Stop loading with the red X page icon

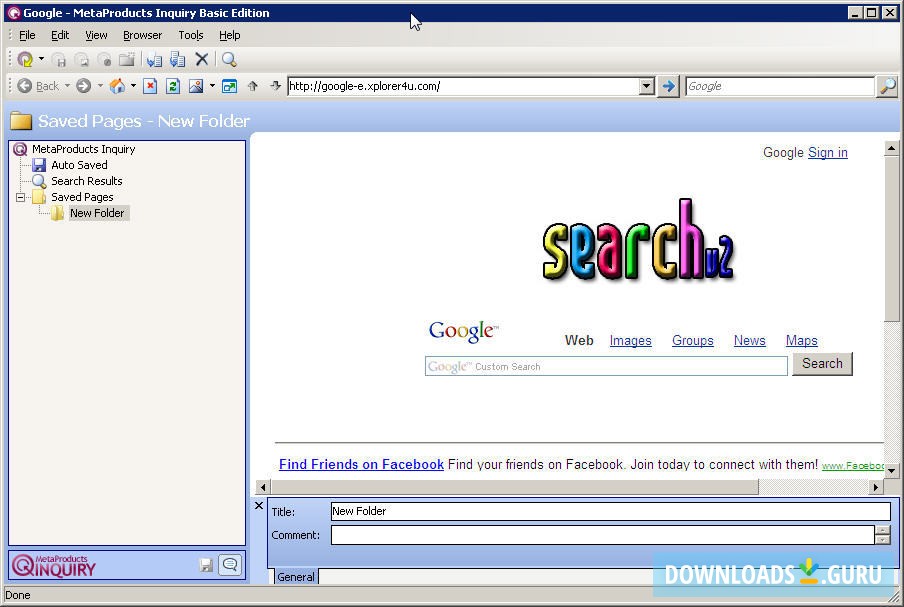(150, 86)
